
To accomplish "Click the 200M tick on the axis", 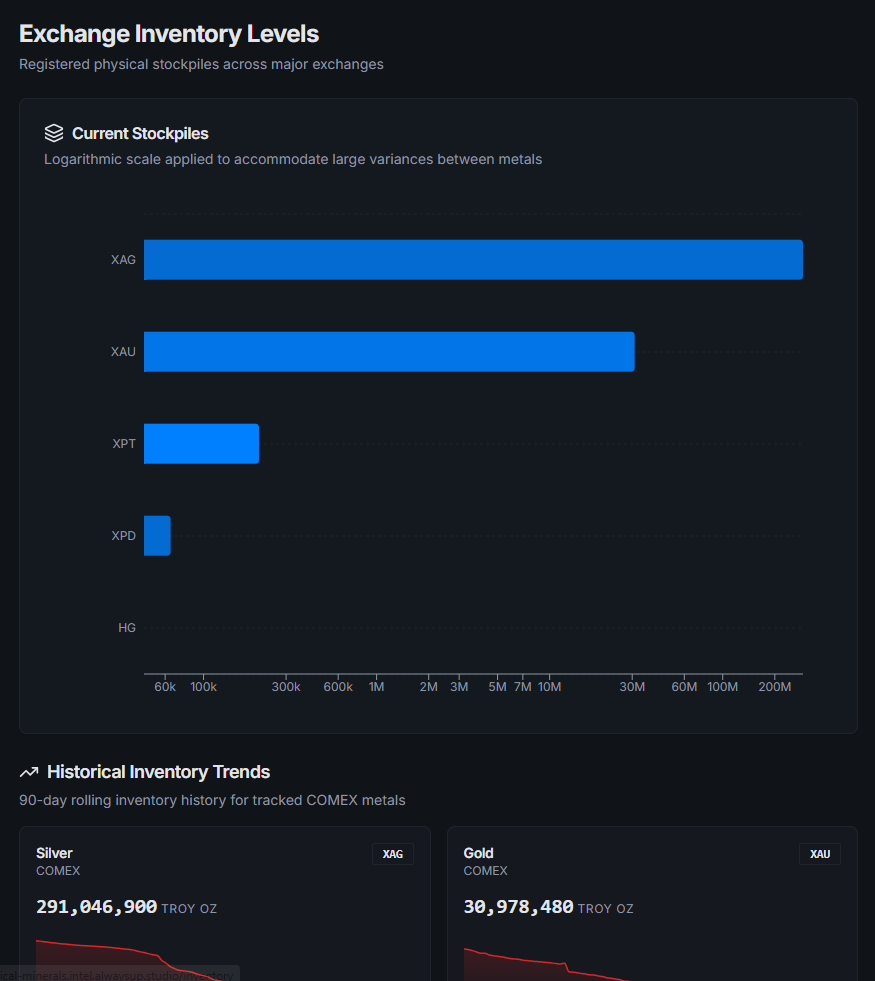I will point(775,687).
